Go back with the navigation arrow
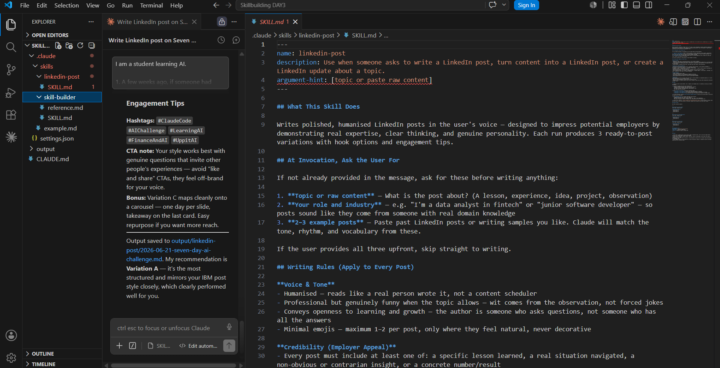Screen dimensions: 720x368 click(216, 5)
